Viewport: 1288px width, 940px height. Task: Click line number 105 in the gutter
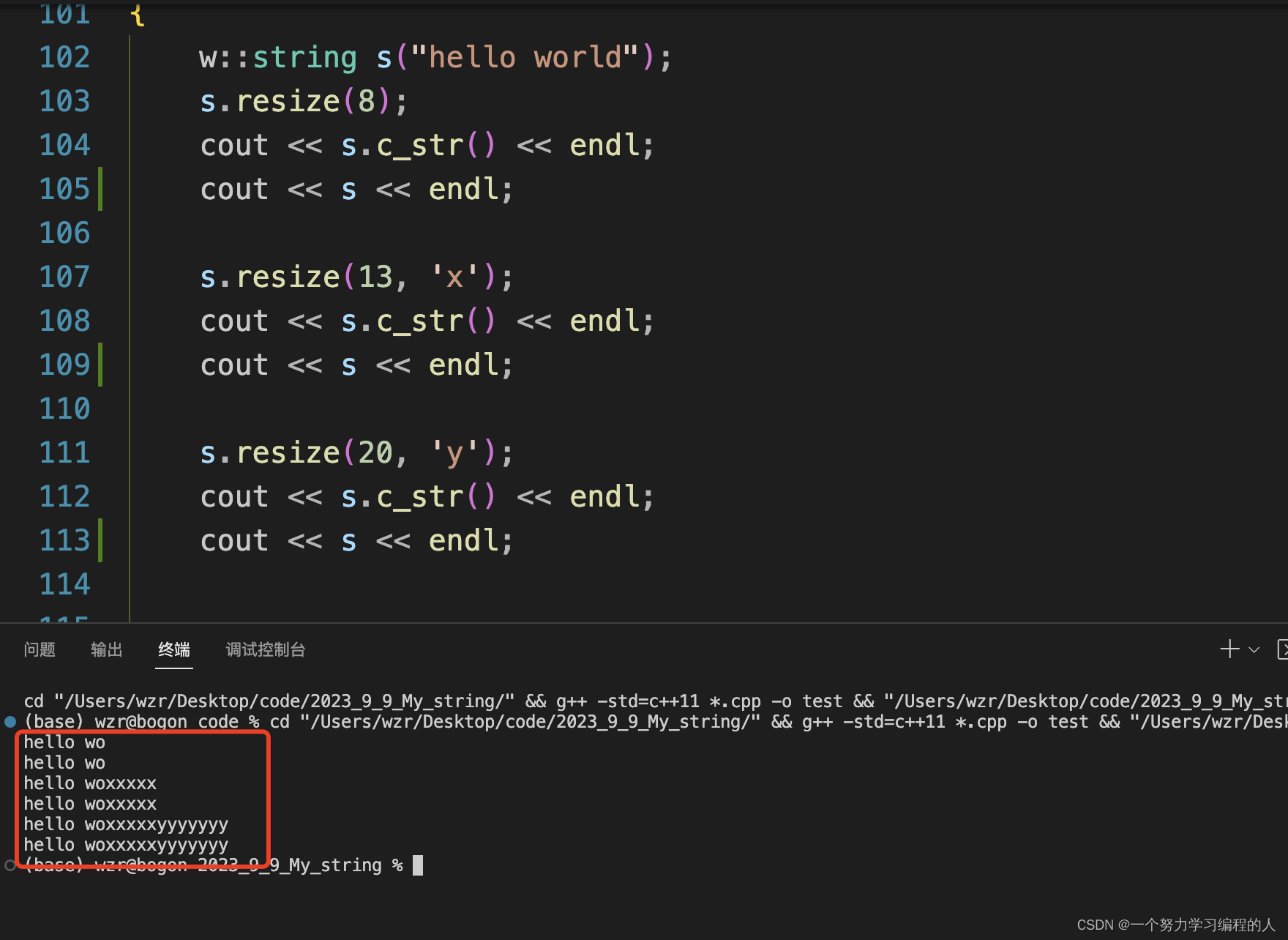[x=64, y=189]
